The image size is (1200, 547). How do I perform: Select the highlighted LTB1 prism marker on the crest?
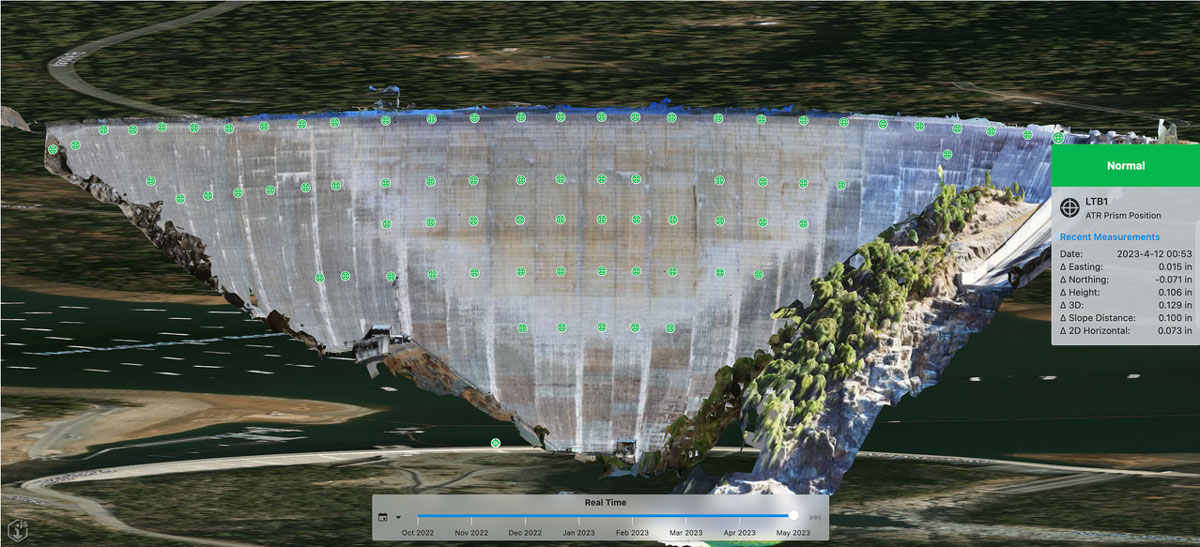click(x=1058, y=138)
